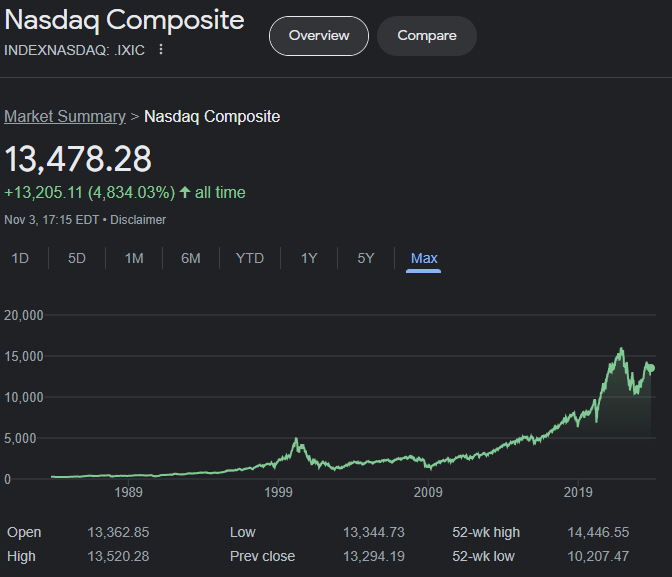Switch chart range to 1D
The image size is (672, 577).
click(20, 258)
